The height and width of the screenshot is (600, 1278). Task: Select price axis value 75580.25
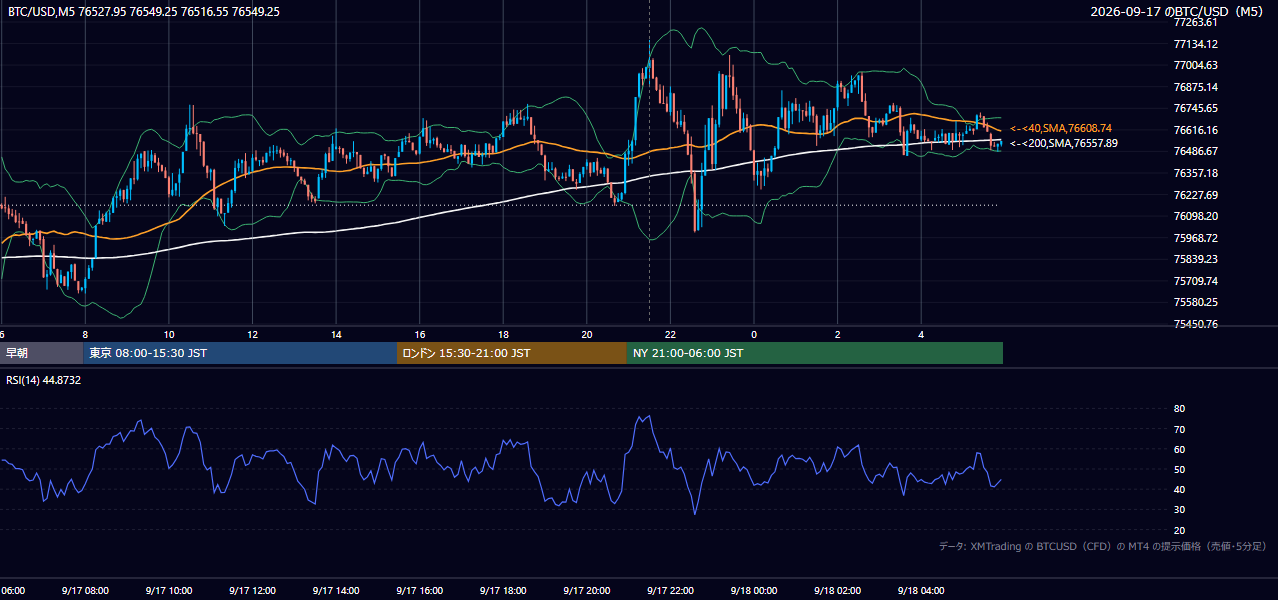click(1196, 302)
